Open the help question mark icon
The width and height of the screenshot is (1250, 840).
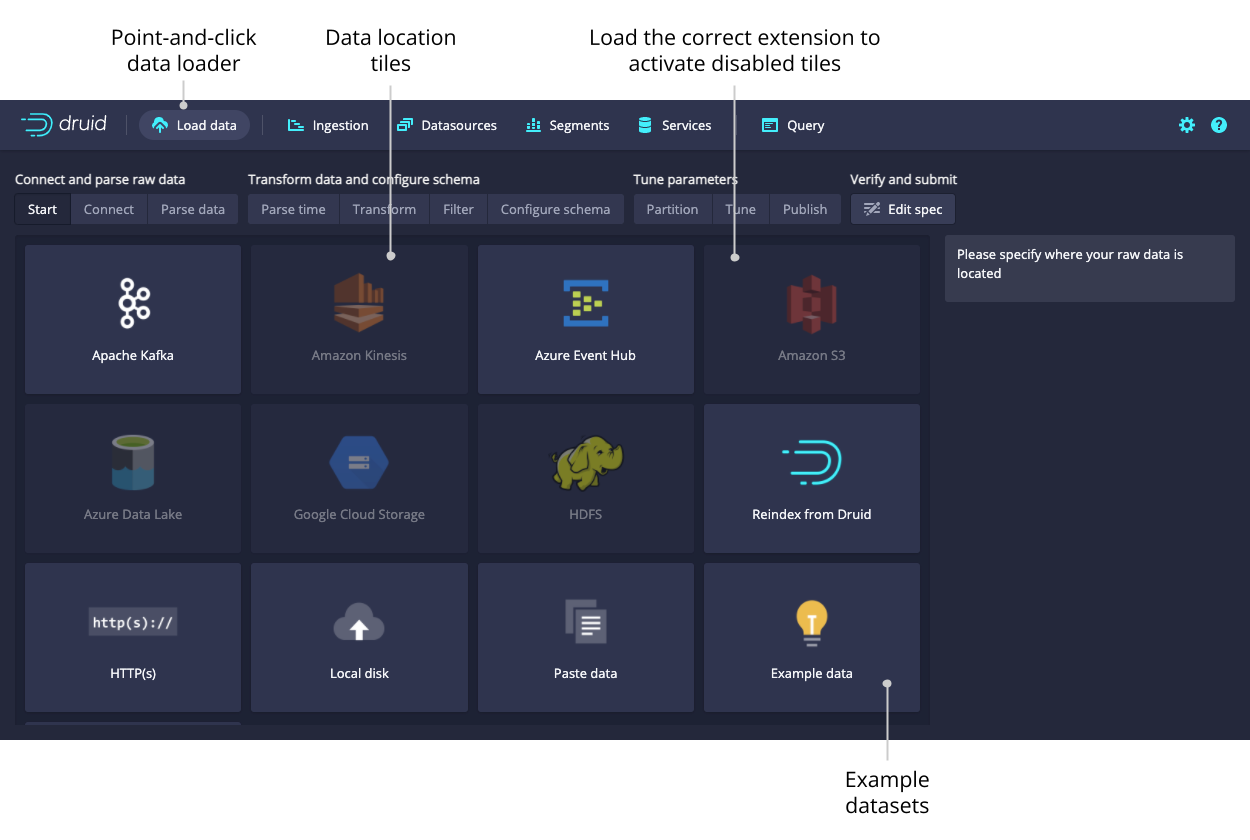(x=1219, y=125)
